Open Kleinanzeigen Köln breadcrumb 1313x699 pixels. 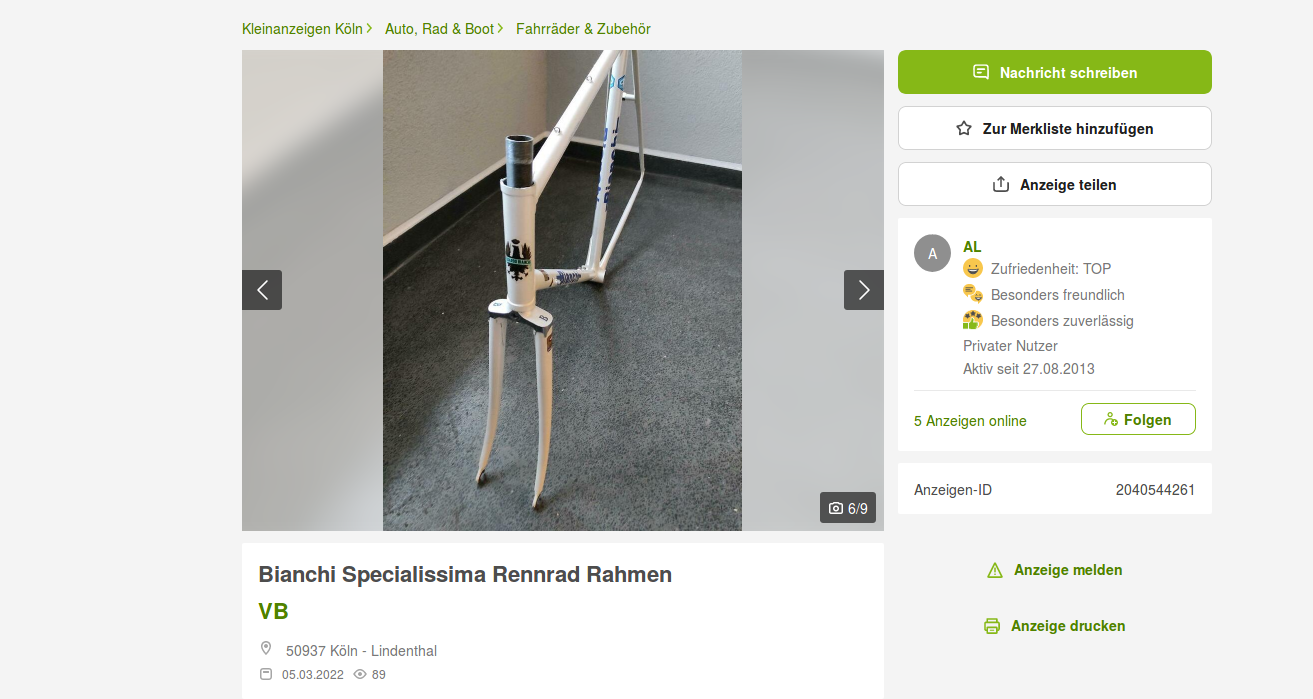302,29
